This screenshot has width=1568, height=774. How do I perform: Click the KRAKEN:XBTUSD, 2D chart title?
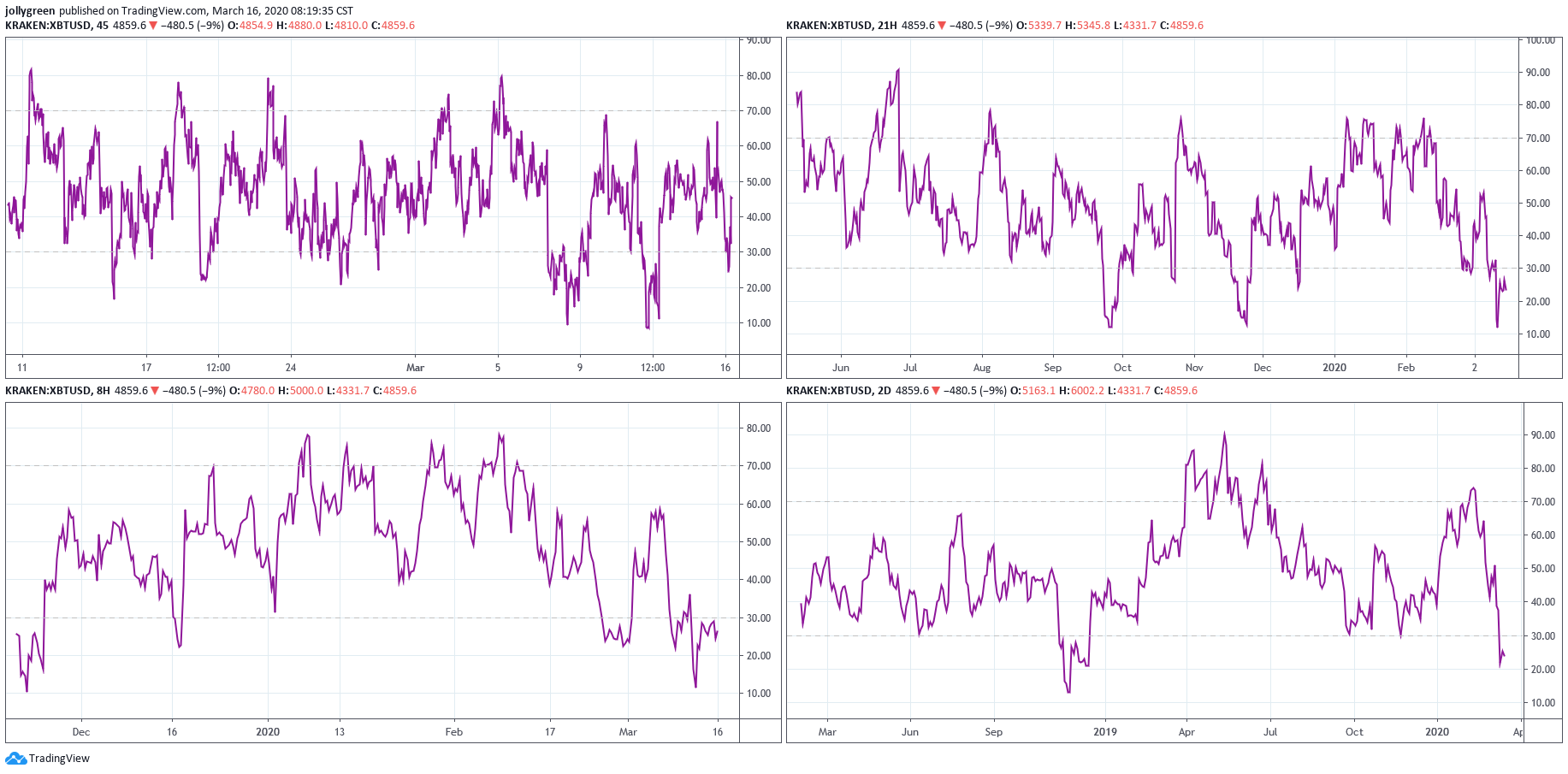click(x=838, y=391)
